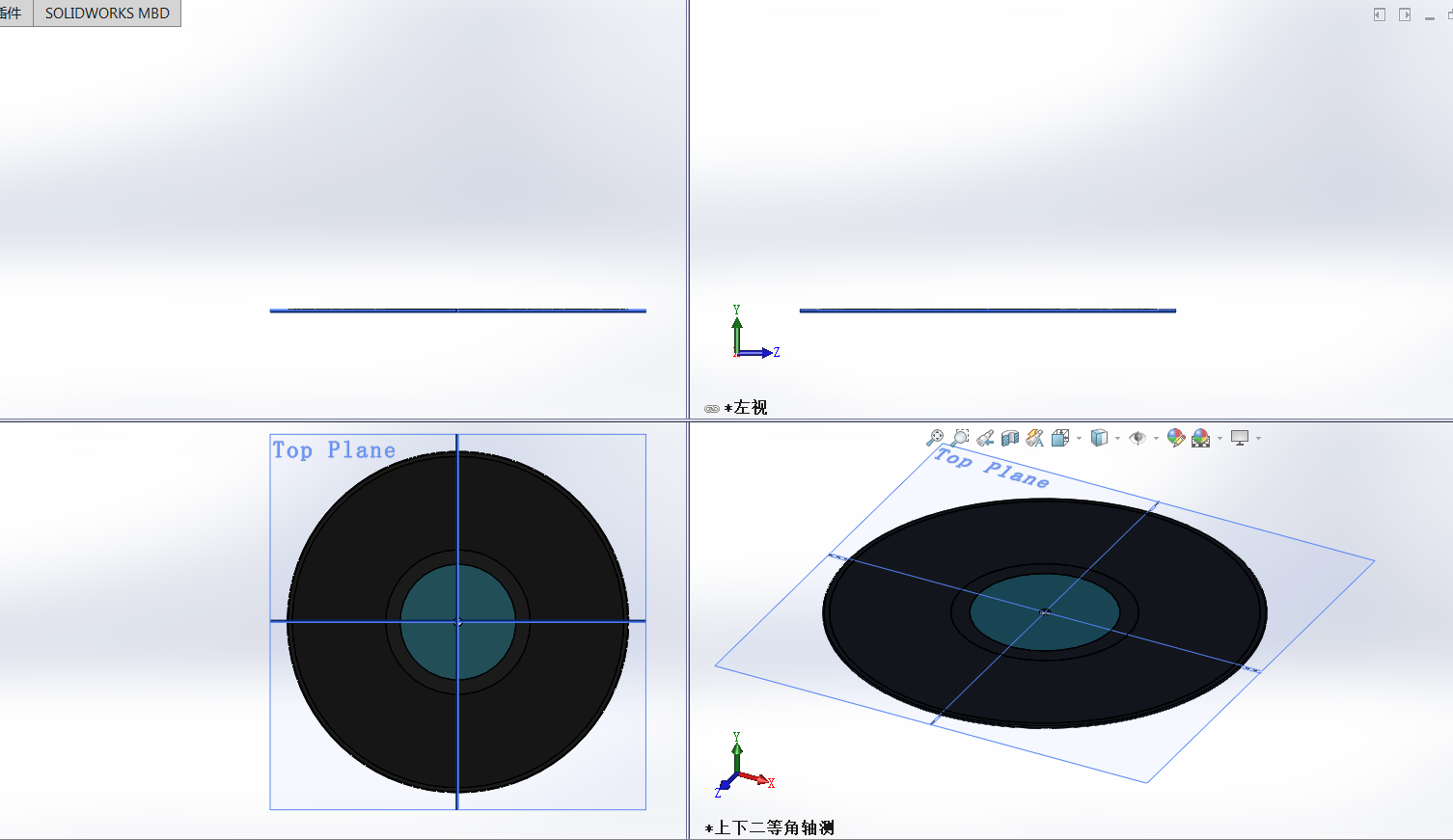Image resolution: width=1453 pixels, height=840 pixels.
Task: Expand the Display Style dropdown arrow
Action: [x=1117, y=439]
